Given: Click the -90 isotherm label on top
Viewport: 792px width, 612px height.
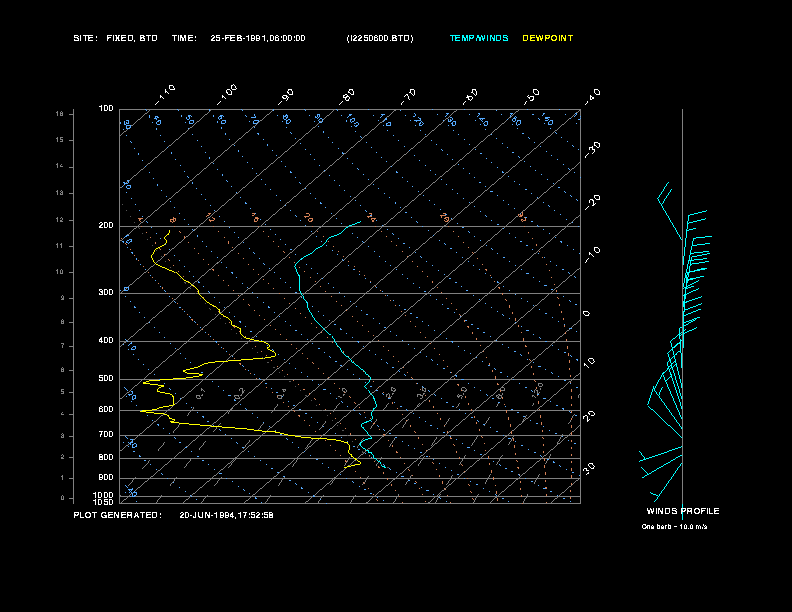Looking at the screenshot, I should coord(285,96).
